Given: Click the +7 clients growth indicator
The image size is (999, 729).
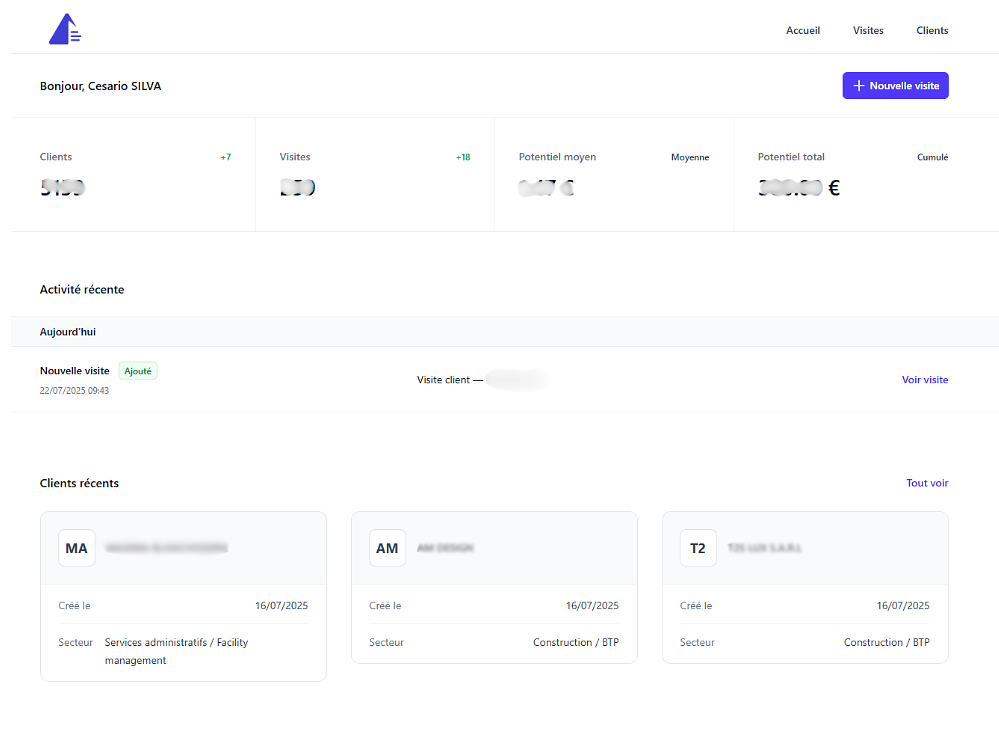Looking at the screenshot, I should (x=225, y=157).
